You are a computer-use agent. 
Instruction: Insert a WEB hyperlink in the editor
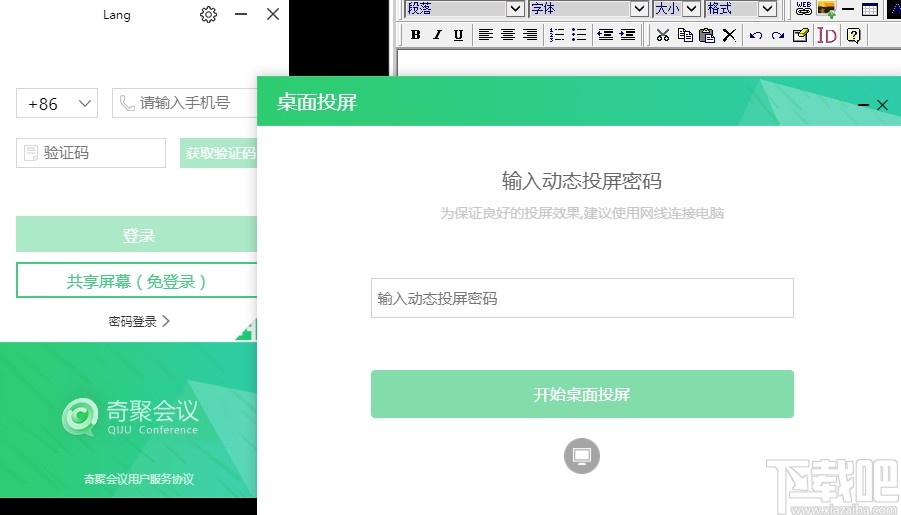click(x=804, y=9)
